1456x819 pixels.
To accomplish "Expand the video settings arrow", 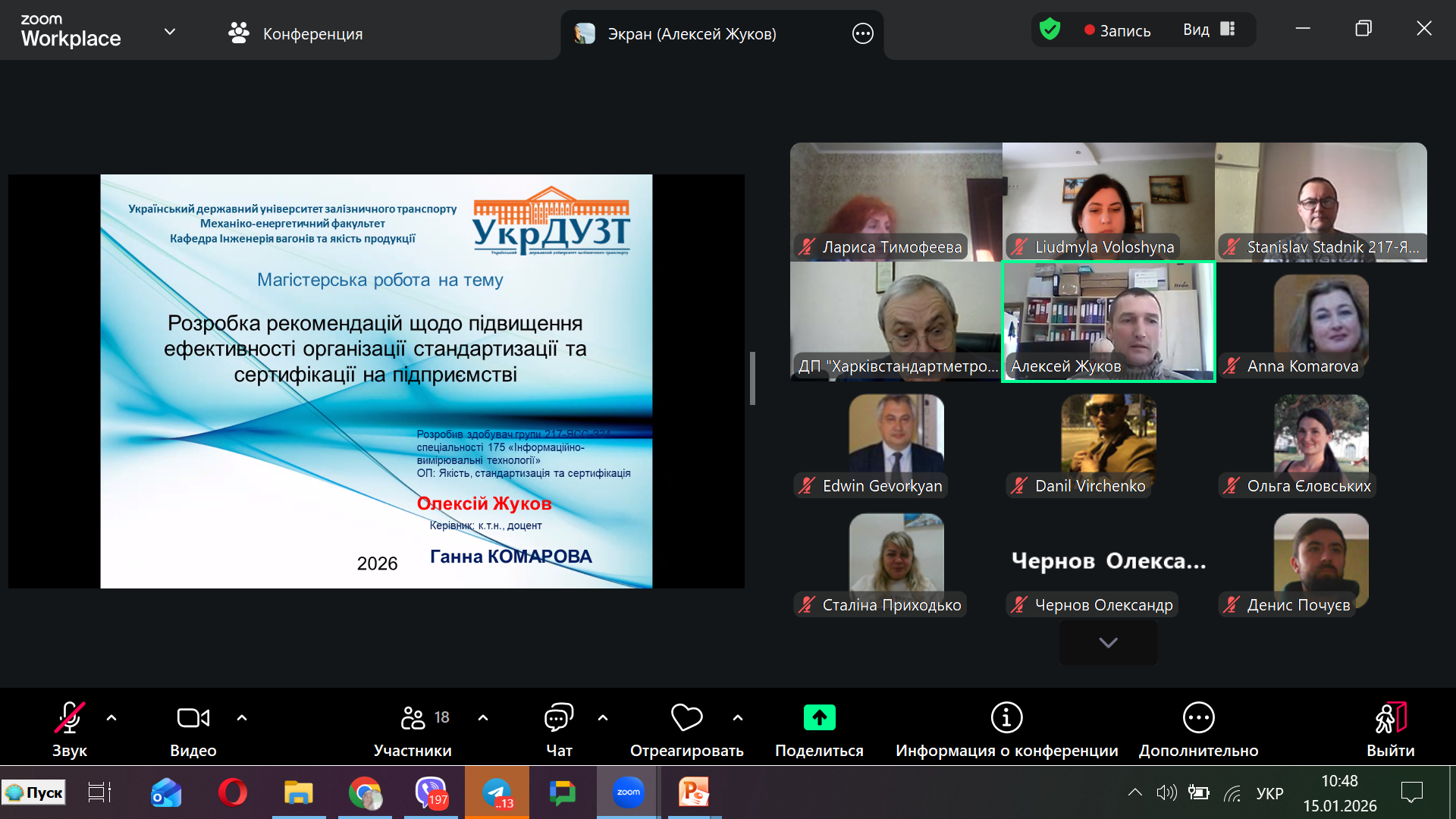I will click(242, 717).
